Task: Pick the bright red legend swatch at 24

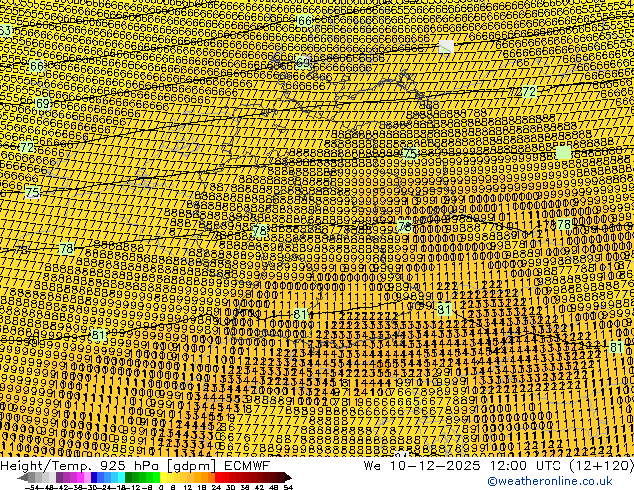Action: tap(218, 477)
